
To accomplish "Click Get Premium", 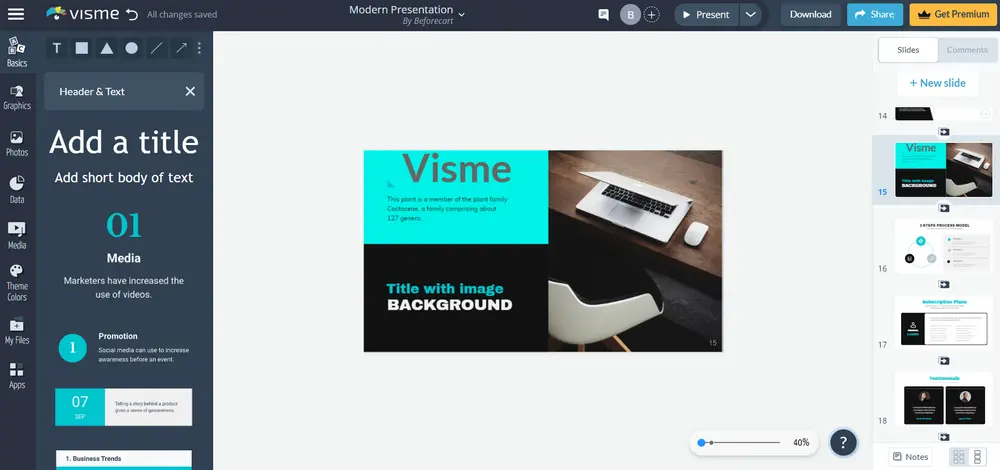I will point(954,15).
